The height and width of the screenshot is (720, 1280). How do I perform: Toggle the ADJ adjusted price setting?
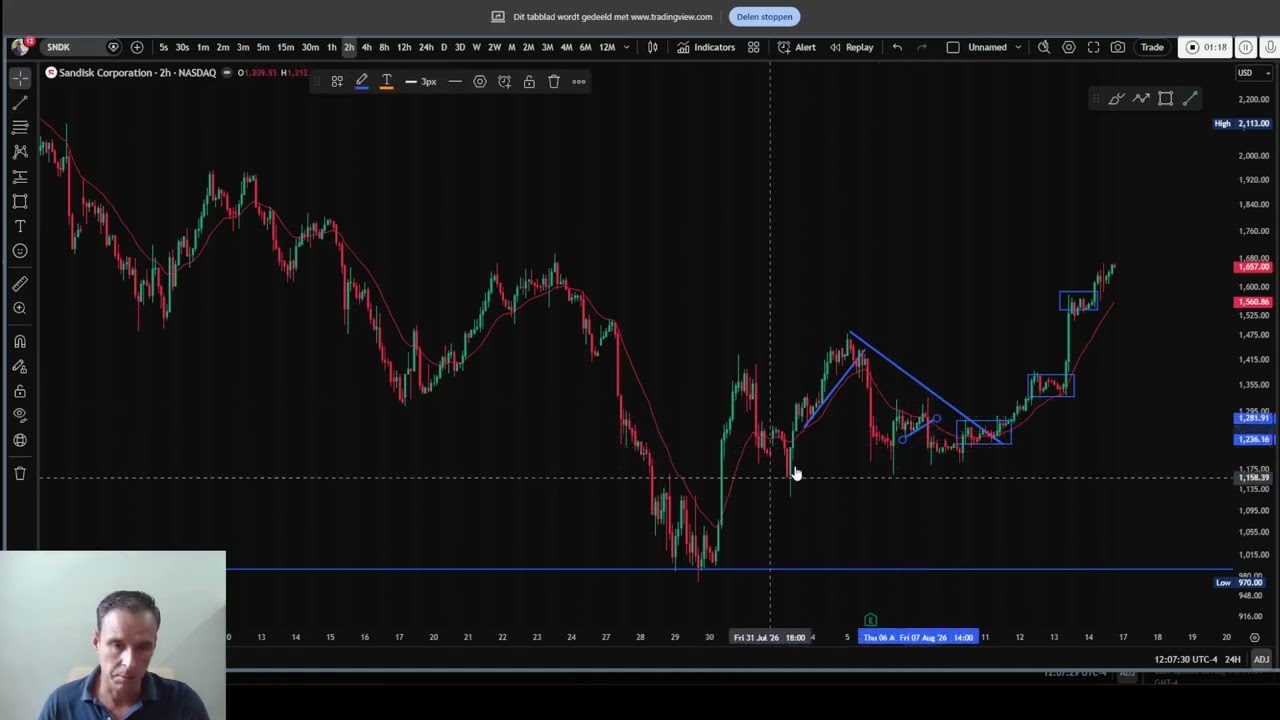1261,659
